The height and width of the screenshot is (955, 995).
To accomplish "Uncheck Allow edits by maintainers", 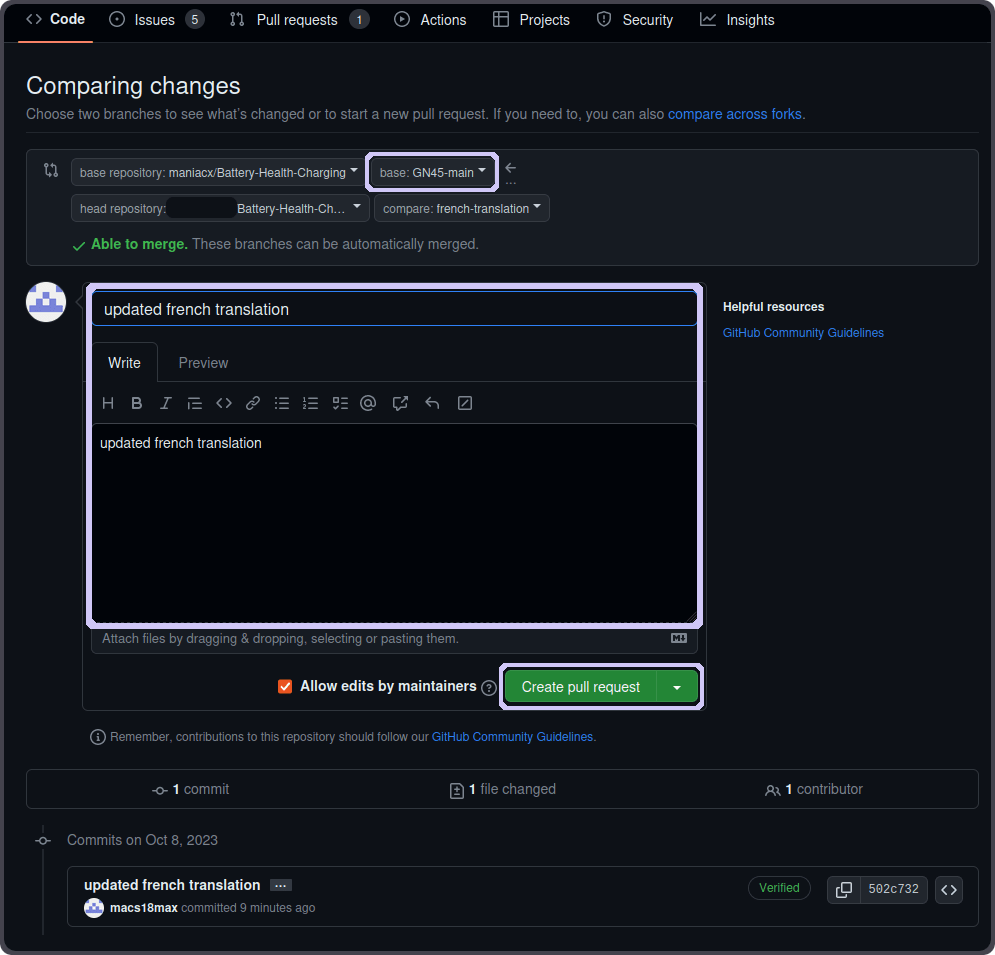I will [285, 687].
